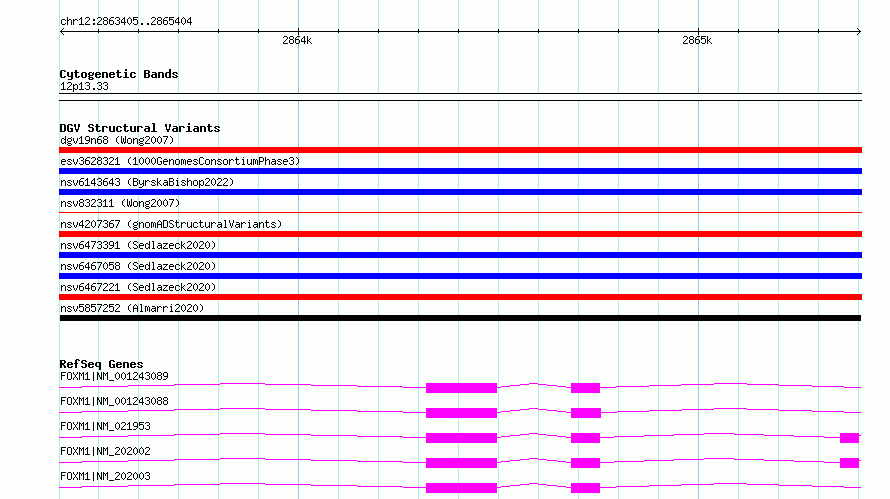Click the small exon of FOXM1|NM_001243089
The height and width of the screenshot is (499, 890).
pos(585,388)
